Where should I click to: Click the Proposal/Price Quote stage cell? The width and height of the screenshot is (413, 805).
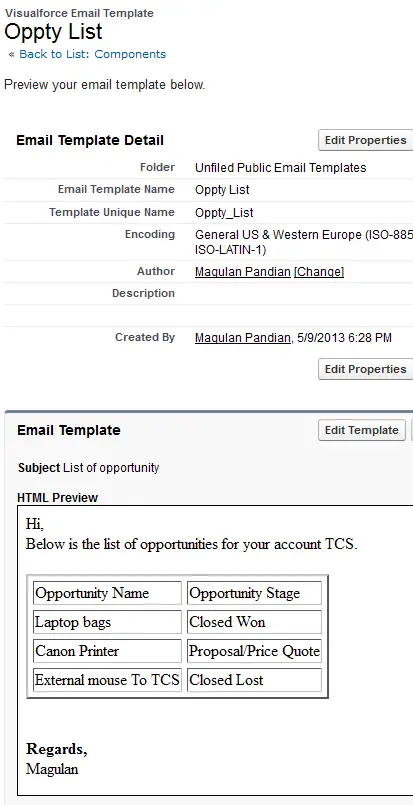pos(254,651)
